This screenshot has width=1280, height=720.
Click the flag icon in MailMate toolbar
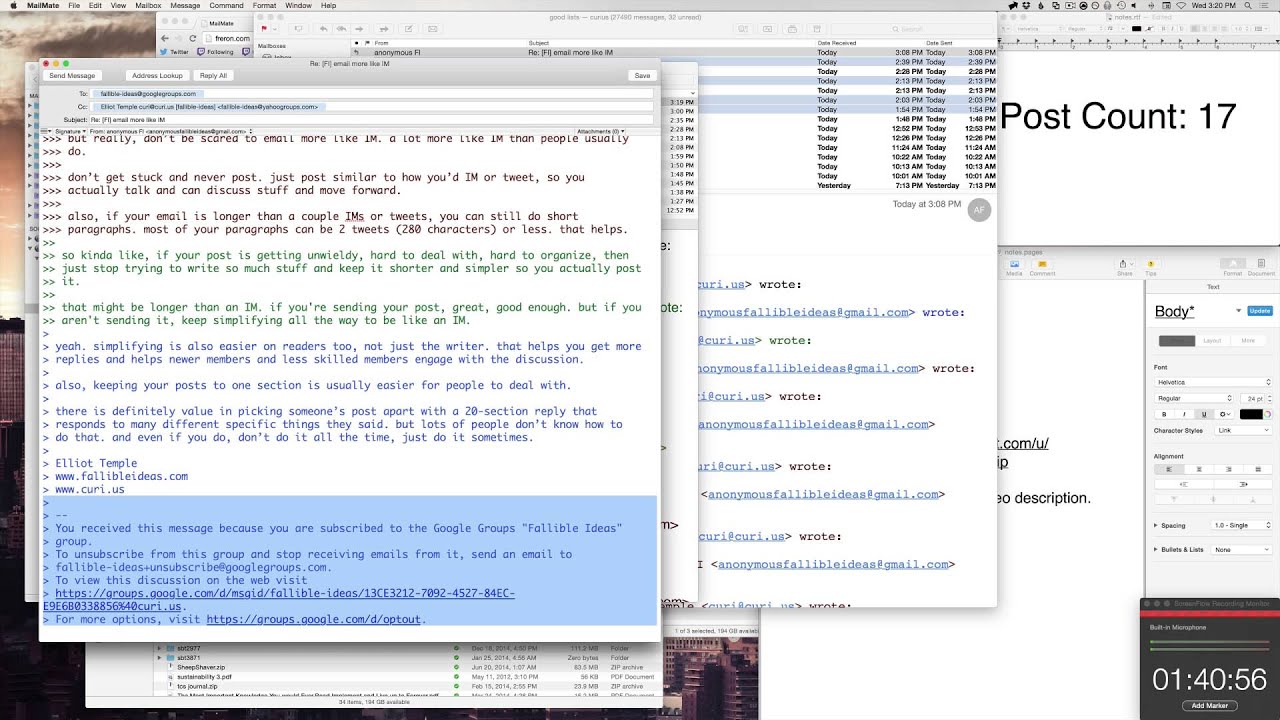tap(264, 29)
